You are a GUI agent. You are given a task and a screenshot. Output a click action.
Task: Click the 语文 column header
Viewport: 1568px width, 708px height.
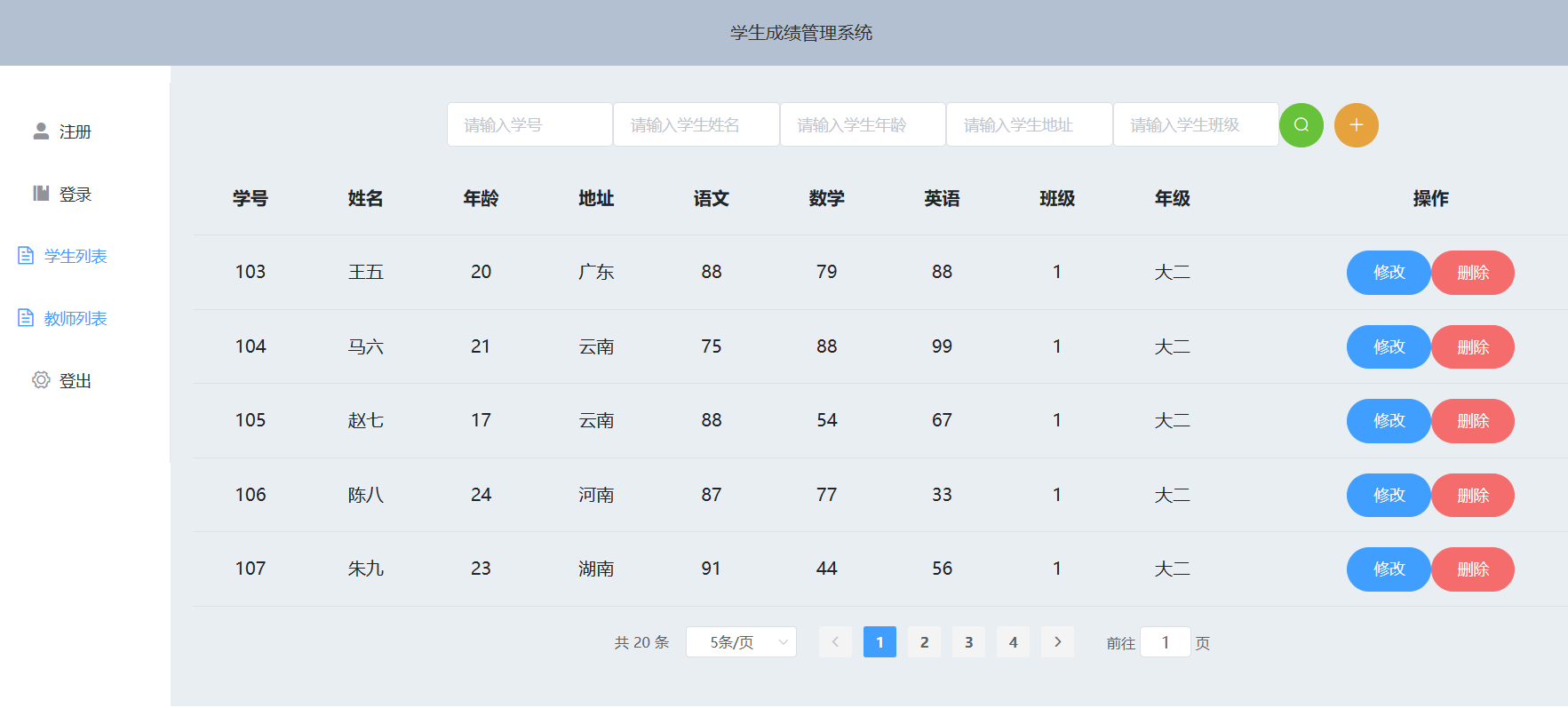point(711,199)
